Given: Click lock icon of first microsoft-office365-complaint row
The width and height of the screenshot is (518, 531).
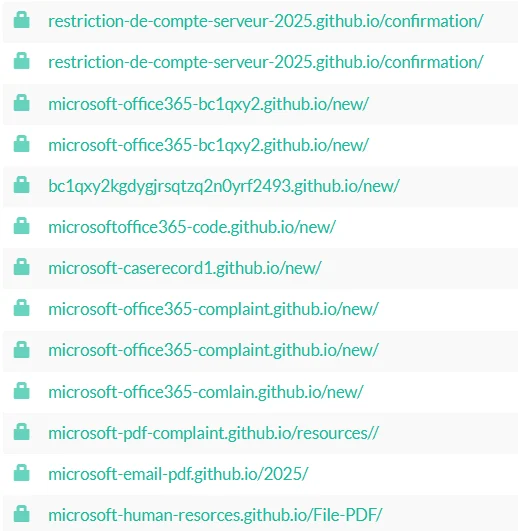Looking at the screenshot, I should (x=21, y=307).
